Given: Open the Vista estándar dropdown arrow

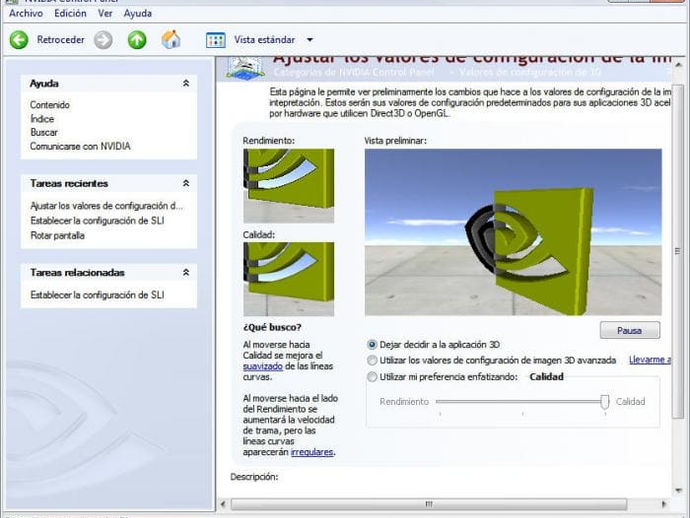Looking at the screenshot, I should pos(310,40).
